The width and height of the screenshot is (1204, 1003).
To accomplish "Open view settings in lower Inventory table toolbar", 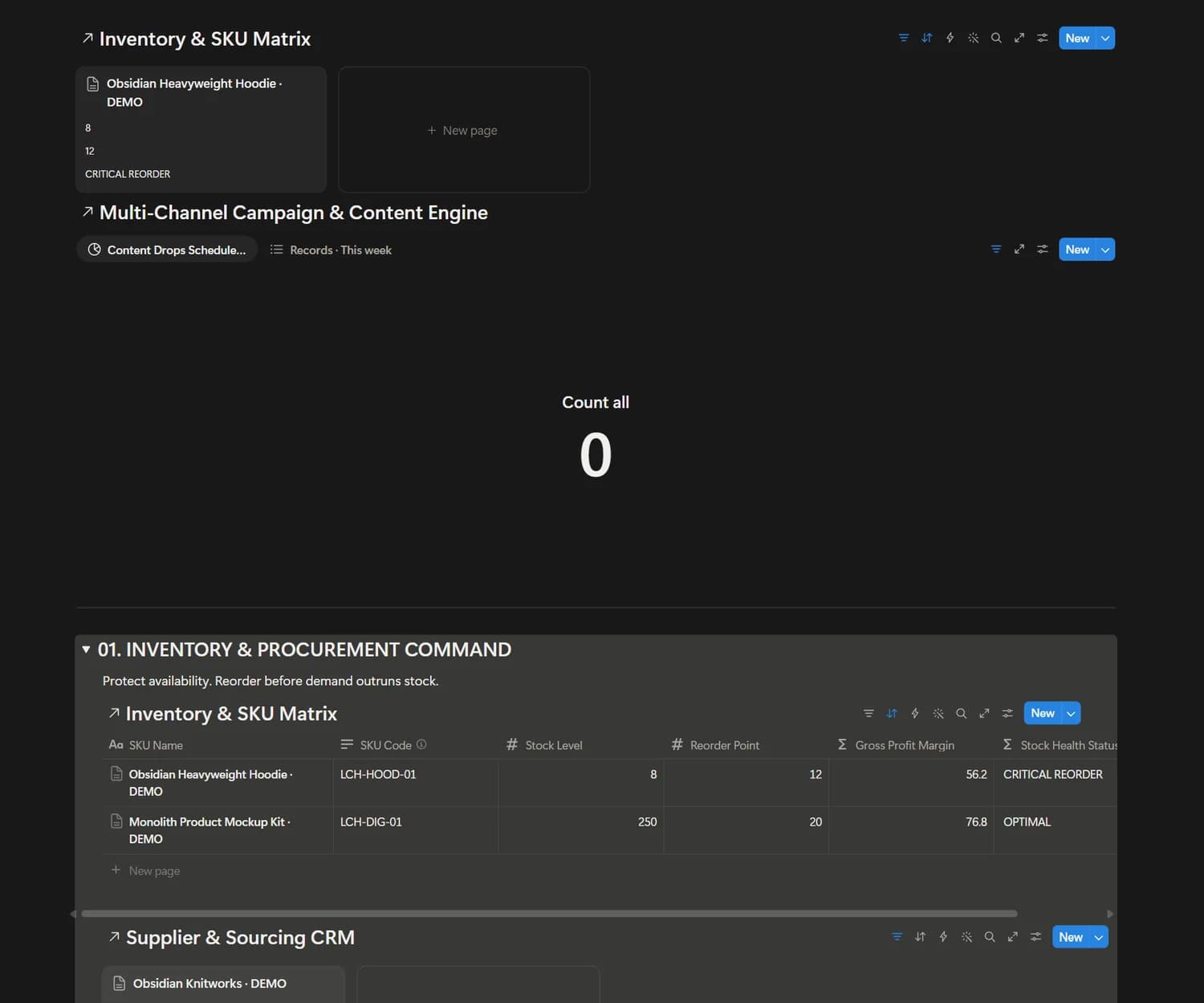I will [1007, 713].
